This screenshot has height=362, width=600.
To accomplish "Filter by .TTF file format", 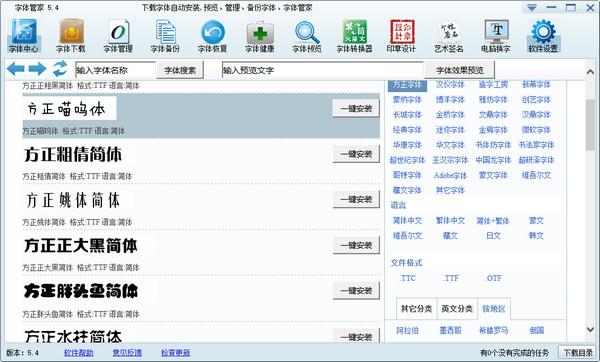I will (451, 278).
